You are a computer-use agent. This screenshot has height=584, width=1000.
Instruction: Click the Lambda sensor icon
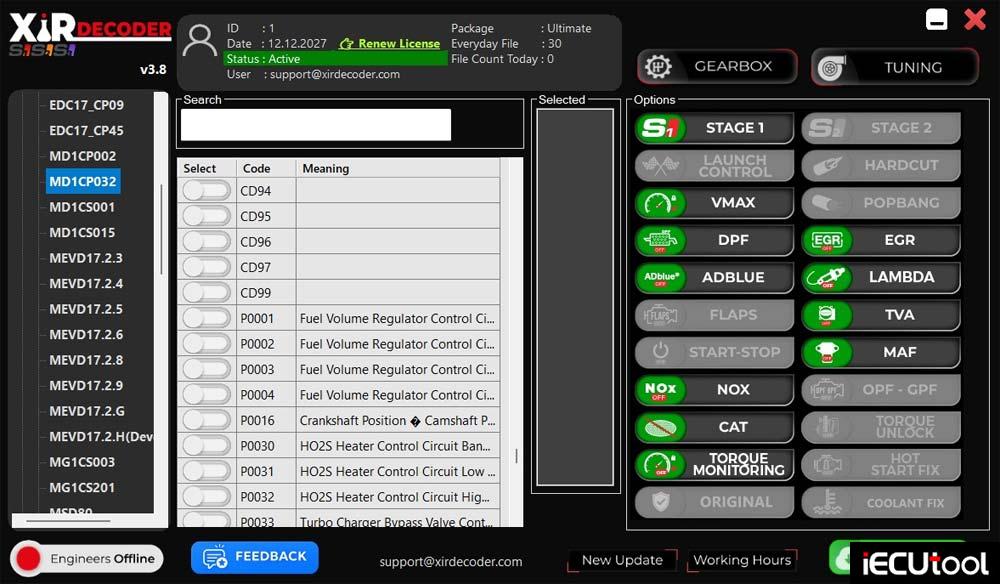(827, 277)
